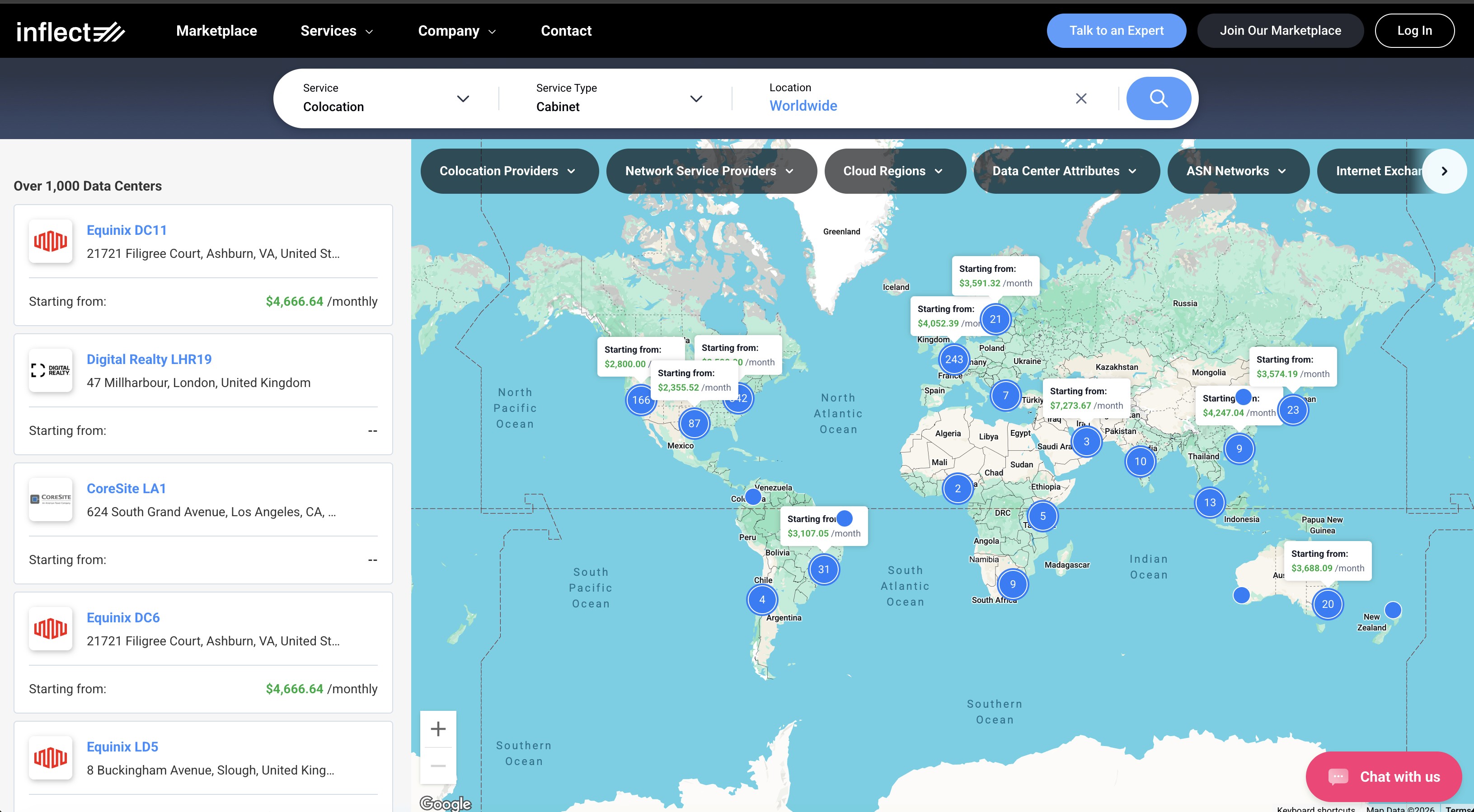The image size is (1474, 812).
Task: Zoom in using the map plus icon
Action: pyautogui.click(x=438, y=728)
